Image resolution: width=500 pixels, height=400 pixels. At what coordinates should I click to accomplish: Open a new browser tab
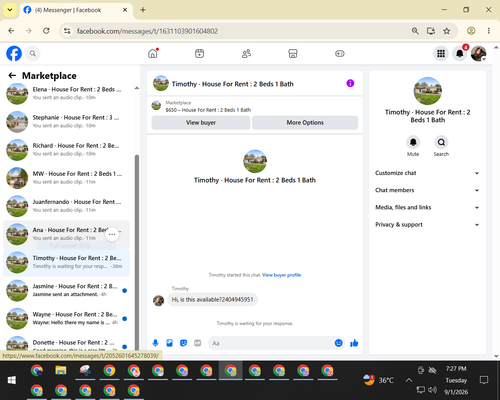(143, 10)
